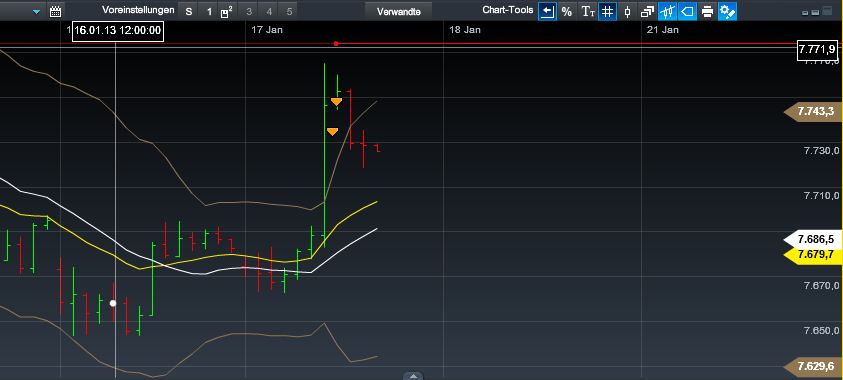Toggle the crossed candlestick chart tool
This screenshot has height=380, width=843.
(667, 11)
